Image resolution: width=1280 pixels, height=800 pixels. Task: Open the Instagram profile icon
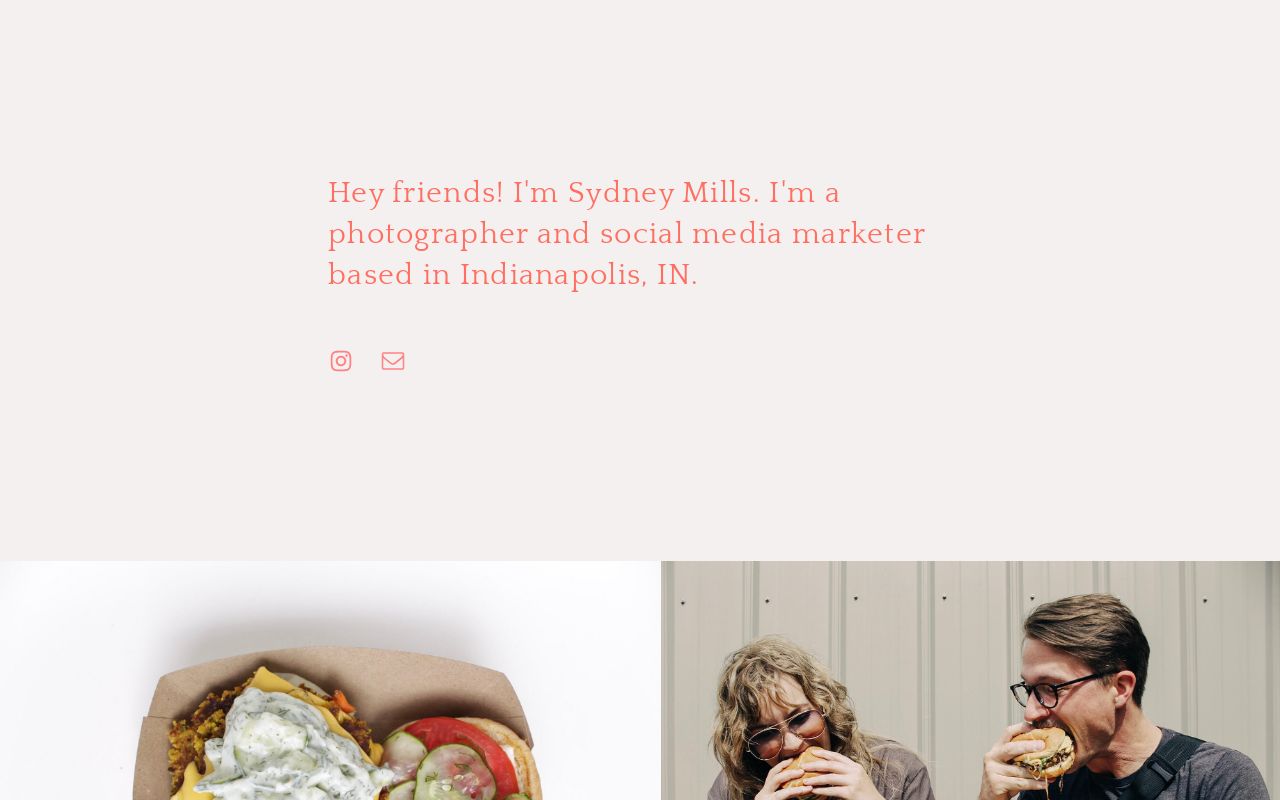(x=341, y=361)
